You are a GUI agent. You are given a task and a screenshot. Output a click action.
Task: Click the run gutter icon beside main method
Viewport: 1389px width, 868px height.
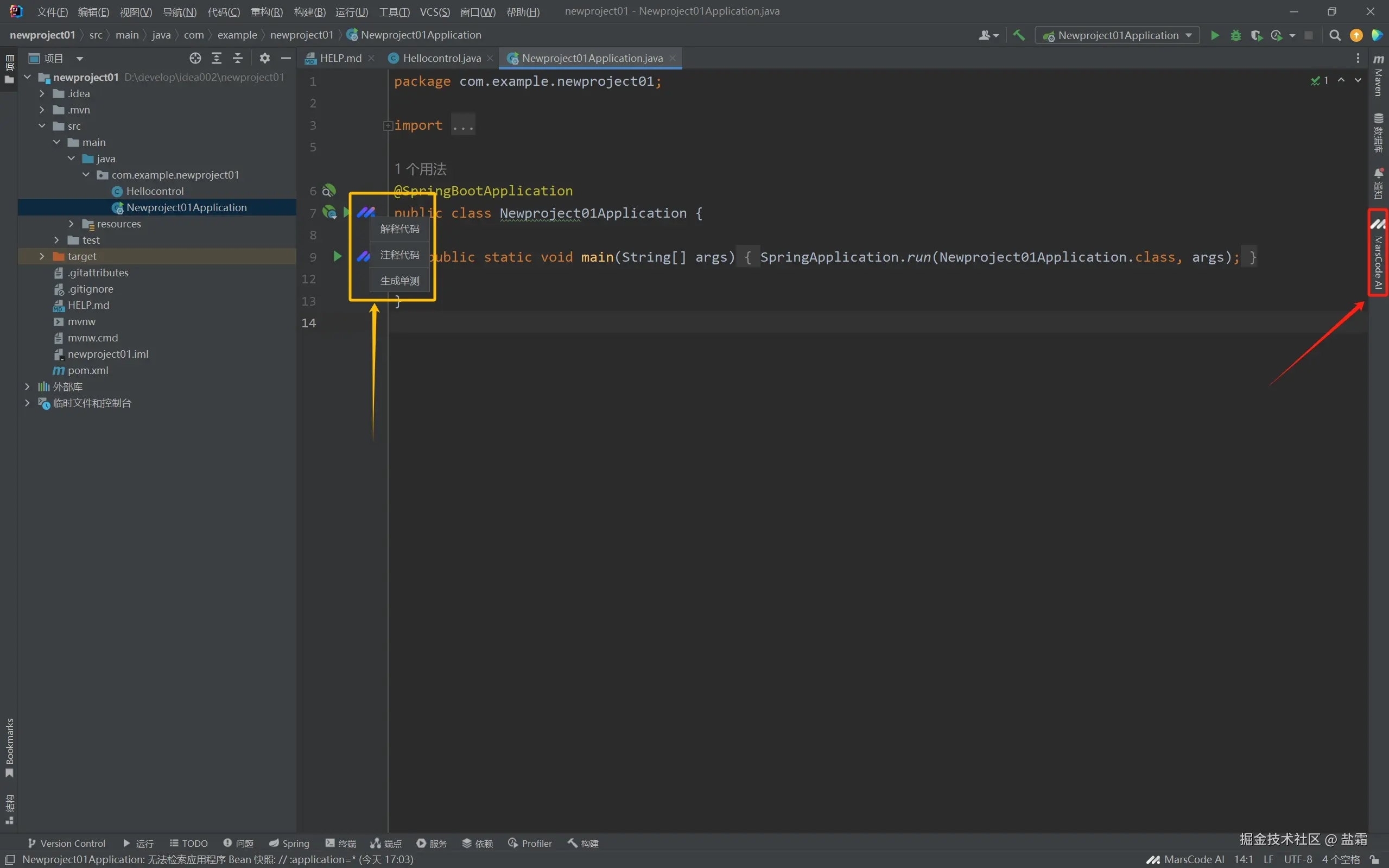coord(338,257)
